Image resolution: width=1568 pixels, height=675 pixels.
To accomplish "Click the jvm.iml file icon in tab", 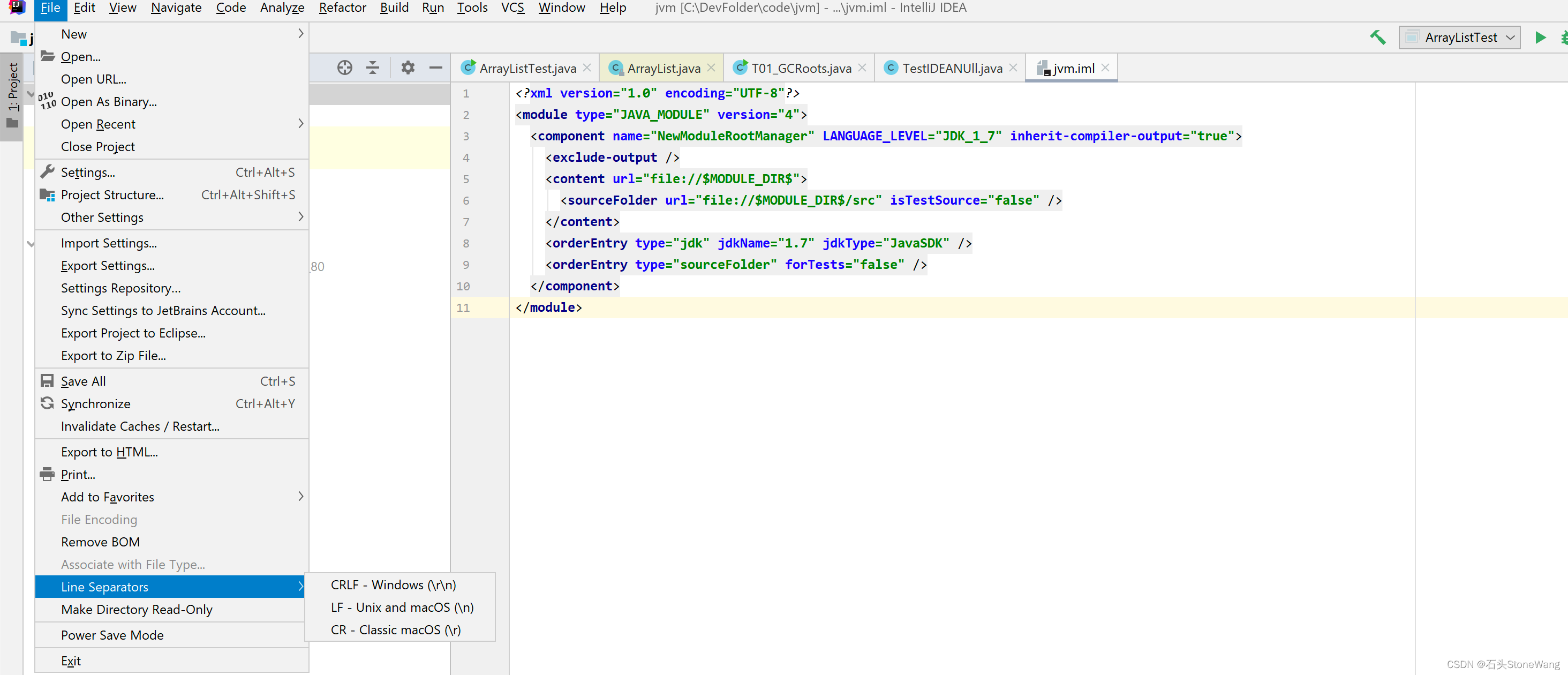I will tap(1043, 68).
